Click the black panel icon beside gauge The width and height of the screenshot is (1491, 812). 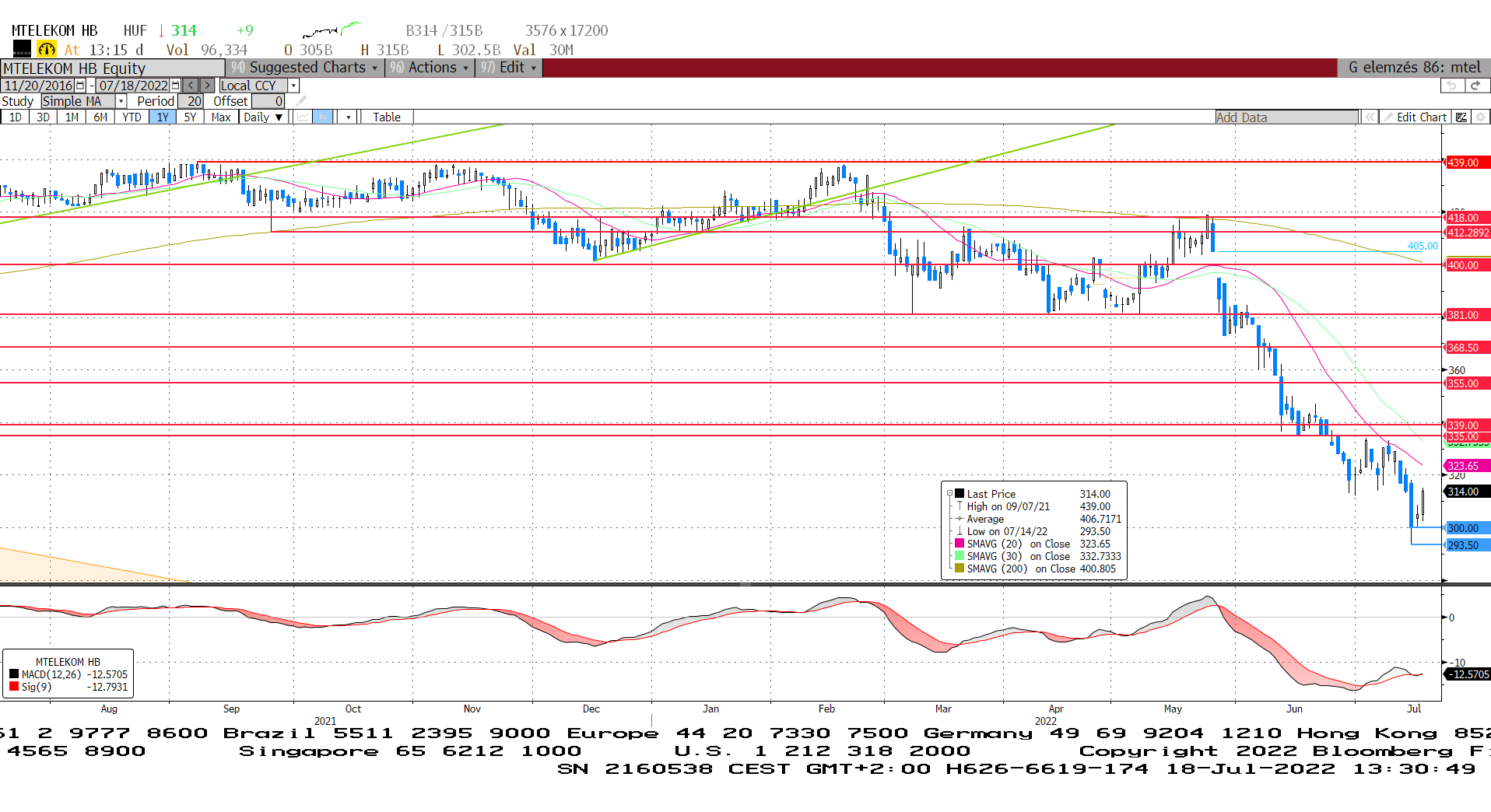22,50
